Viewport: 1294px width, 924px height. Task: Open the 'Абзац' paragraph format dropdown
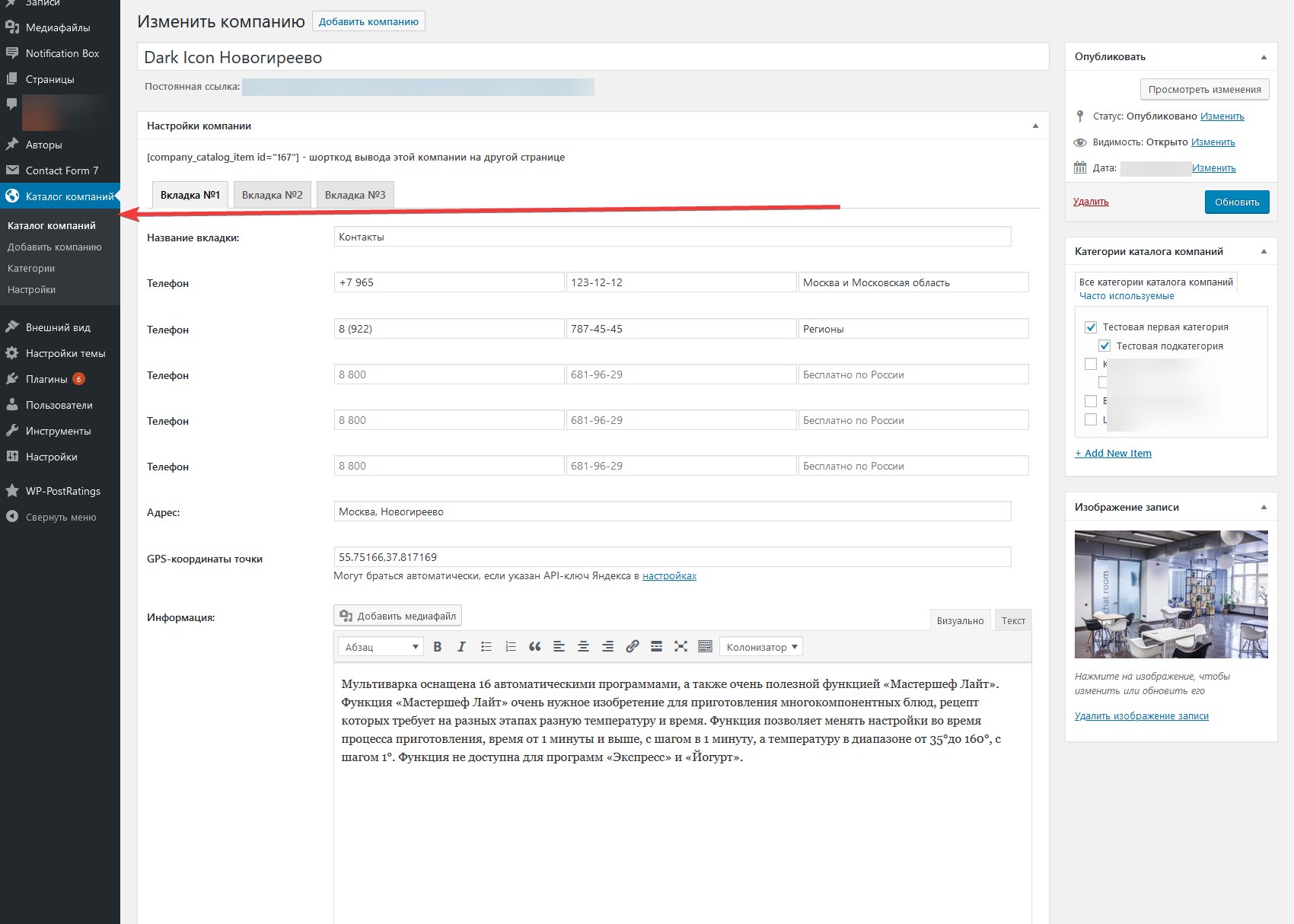pyautogui.click(x=381, y=647)
